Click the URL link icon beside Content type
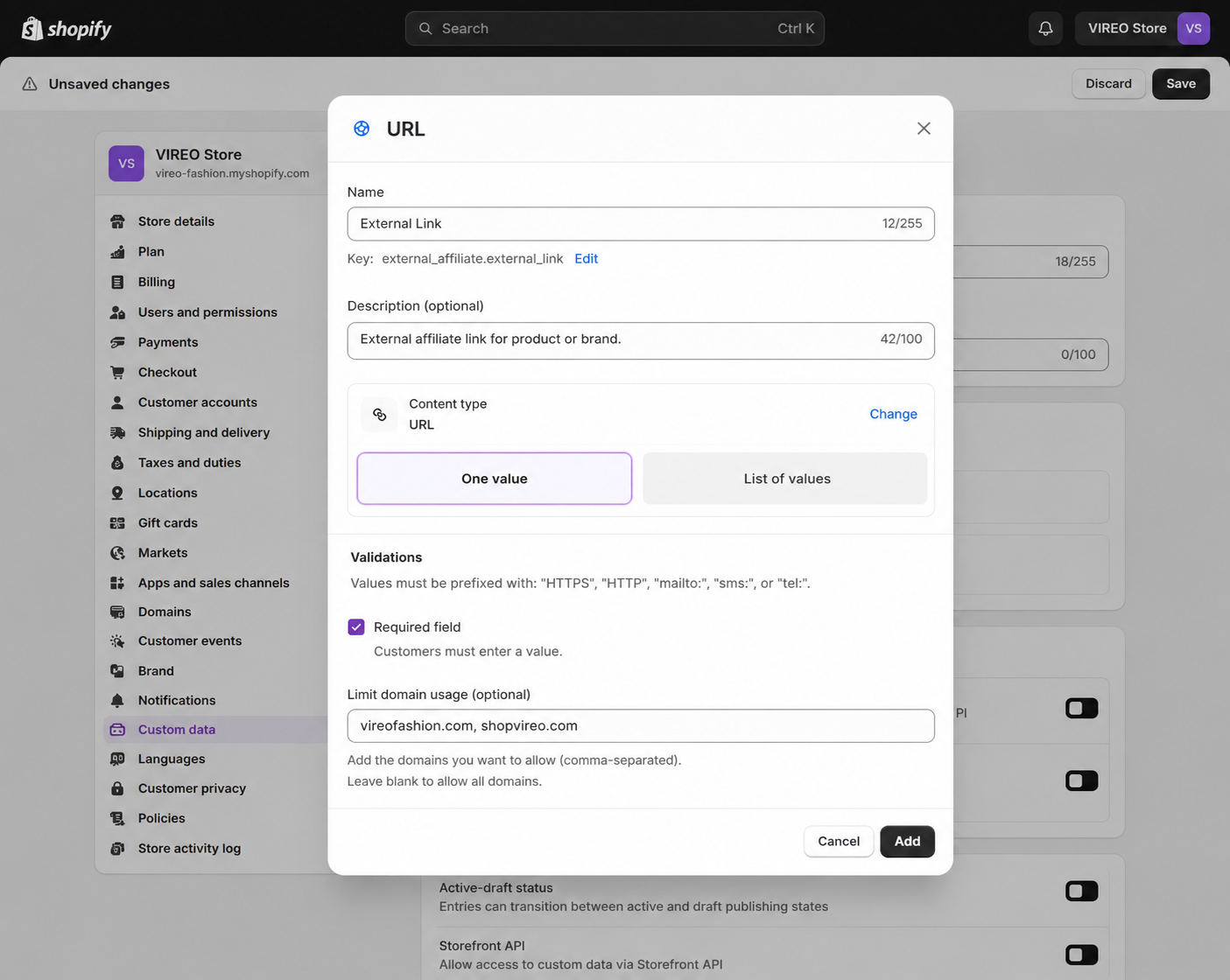This screenshot has height=980, width=1230. pyautogui.click(x=379, y=414)
